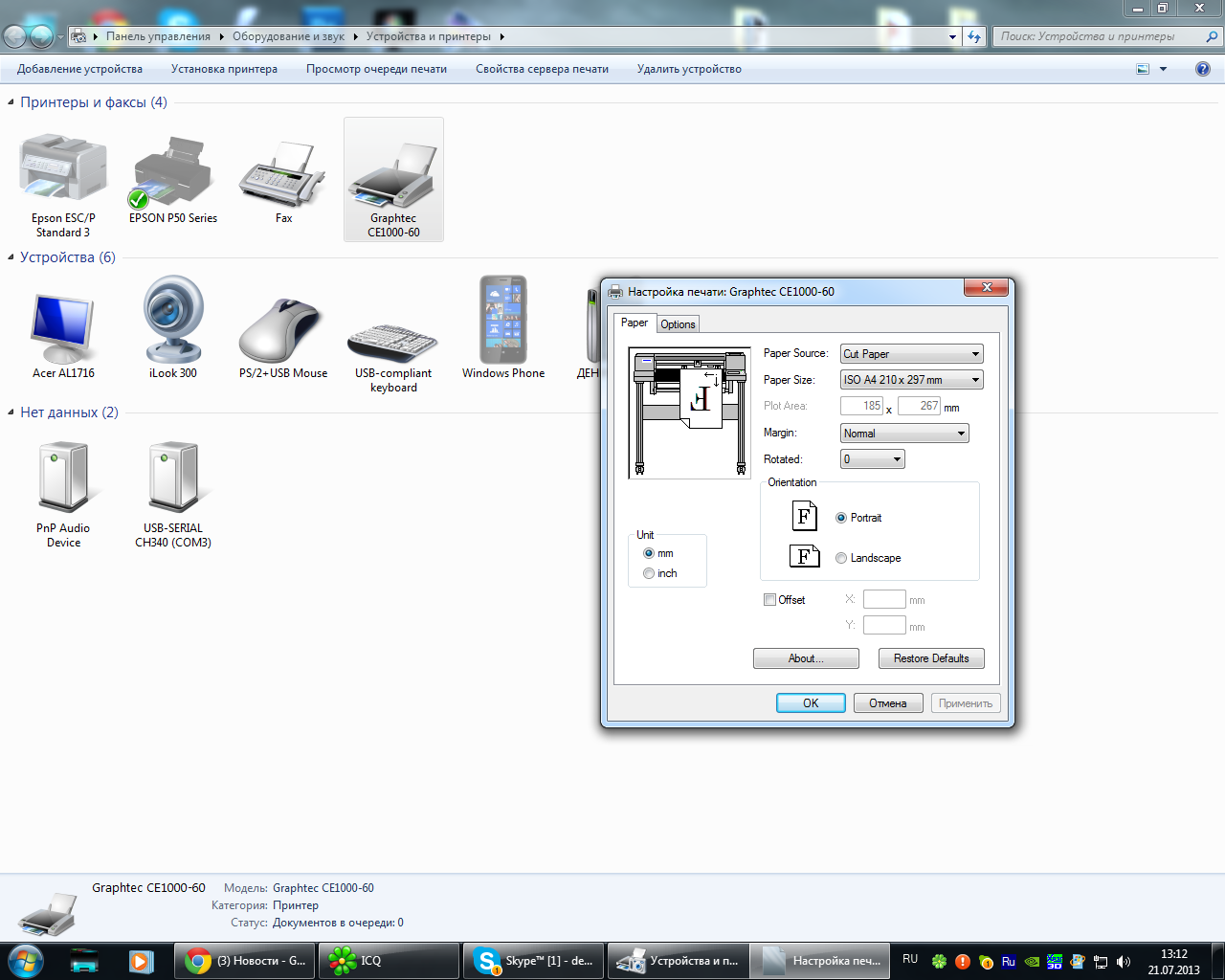Image resolution: width=1225 pixels, height=980 pixels.
Task: Click the RU language indicator on the taskbar
Action: (x=910, y=959)
